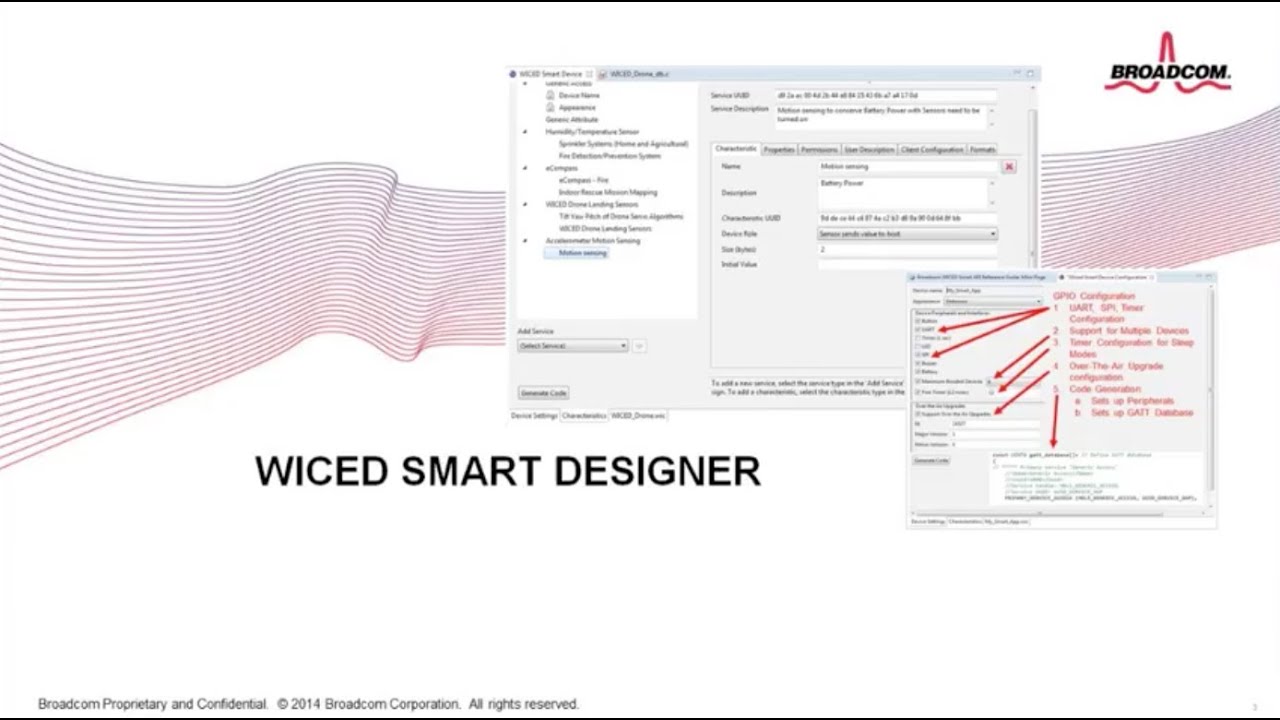
Task: Open the WICED_Drone.wsc bottom tab
Action: pos(638,415)
